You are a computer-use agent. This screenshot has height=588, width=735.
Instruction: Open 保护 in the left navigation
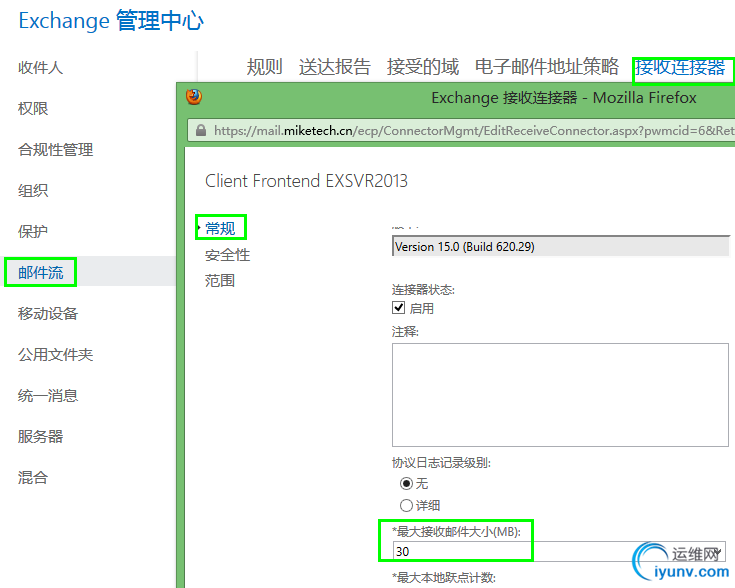(x=33, y=231)
